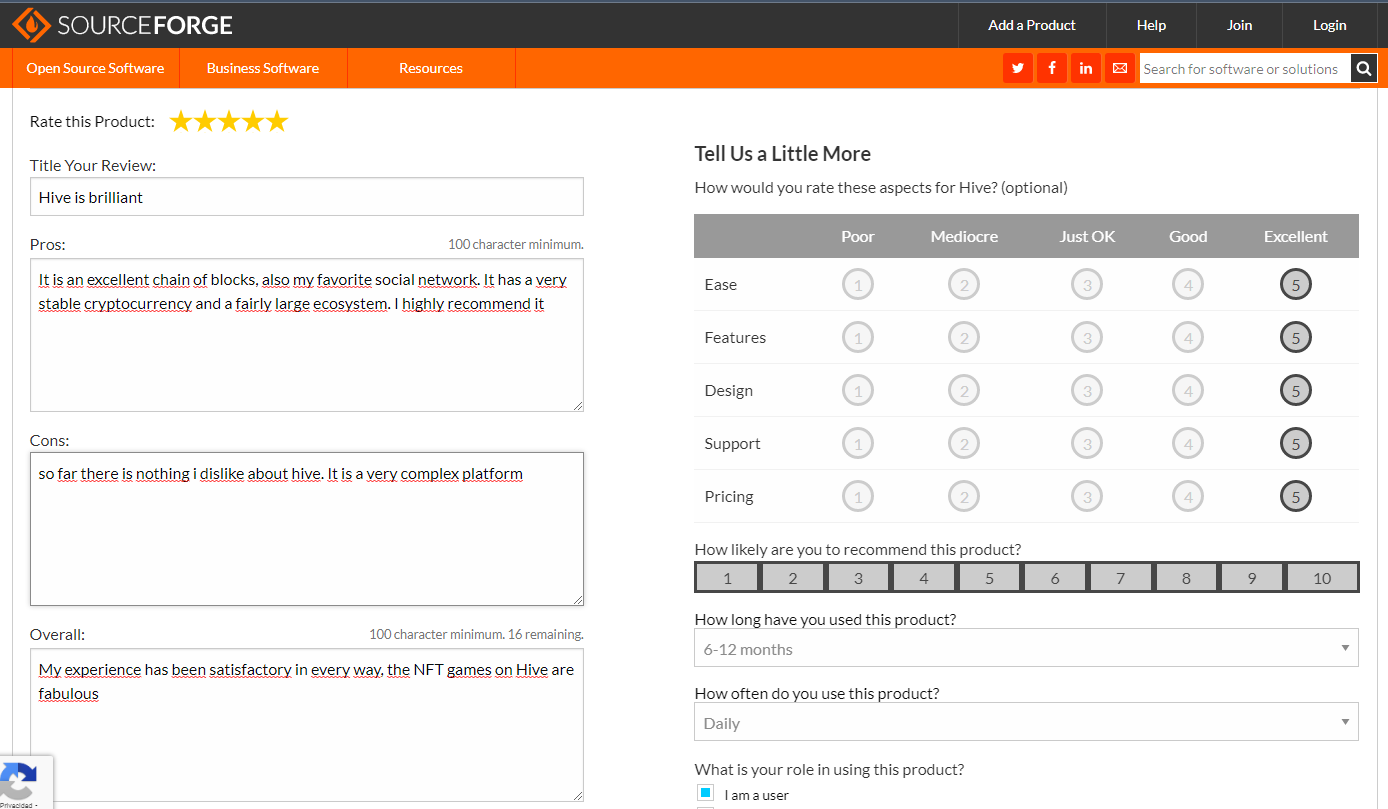Click the Join link
The height and width of the screenshot is (809, 1388).
click(x=1239, y=25)
